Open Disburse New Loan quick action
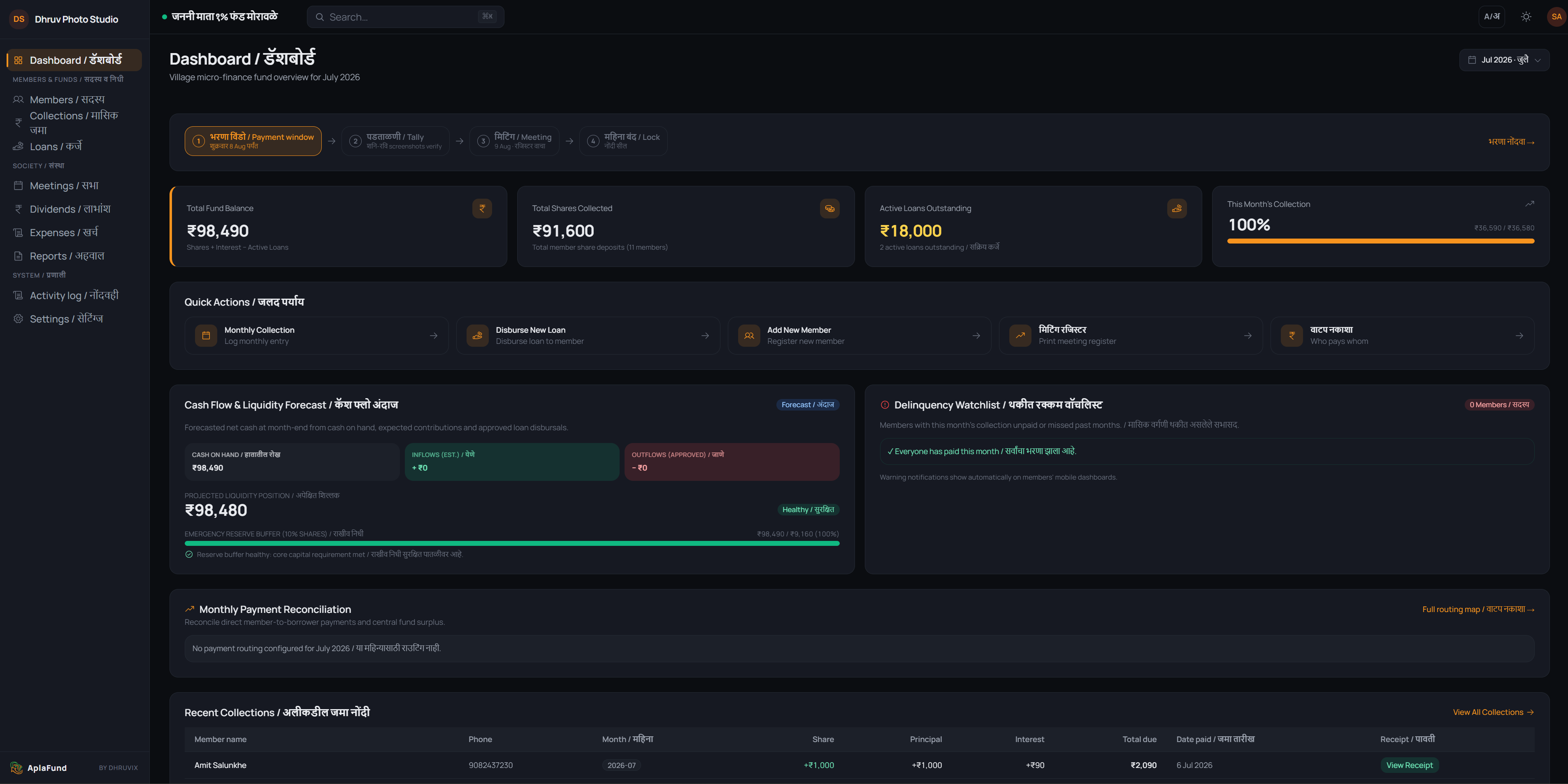The height and width of the screenshot is (784, 1568). (x=588, y=335)
